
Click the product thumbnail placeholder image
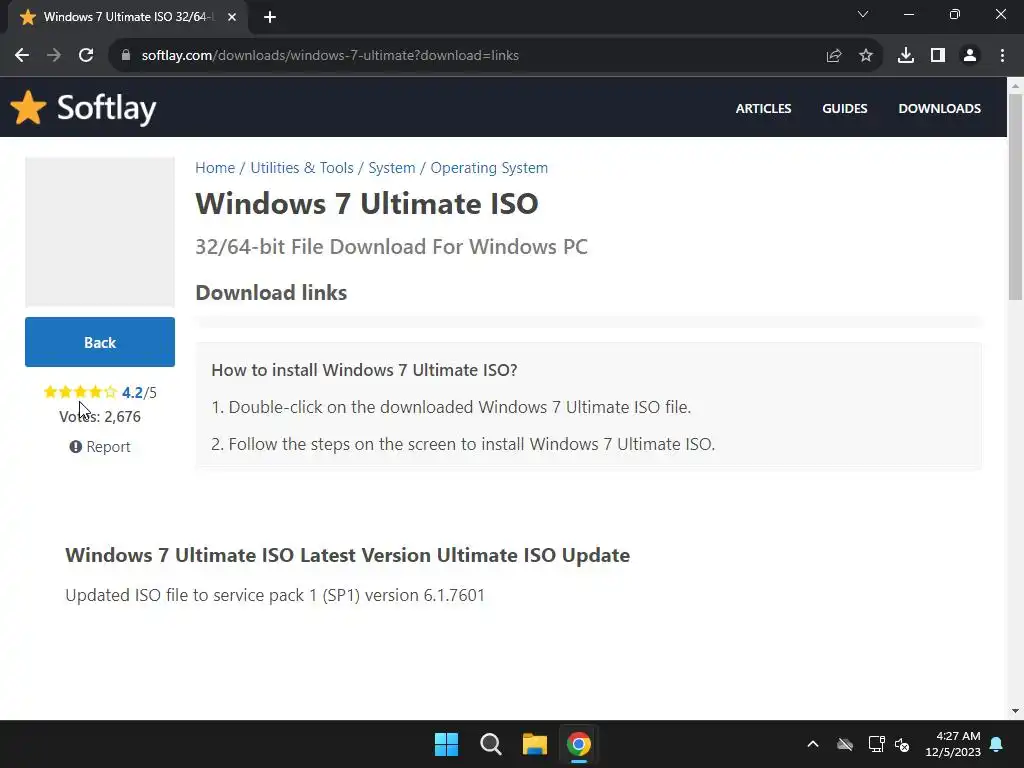tap(100, 232)
